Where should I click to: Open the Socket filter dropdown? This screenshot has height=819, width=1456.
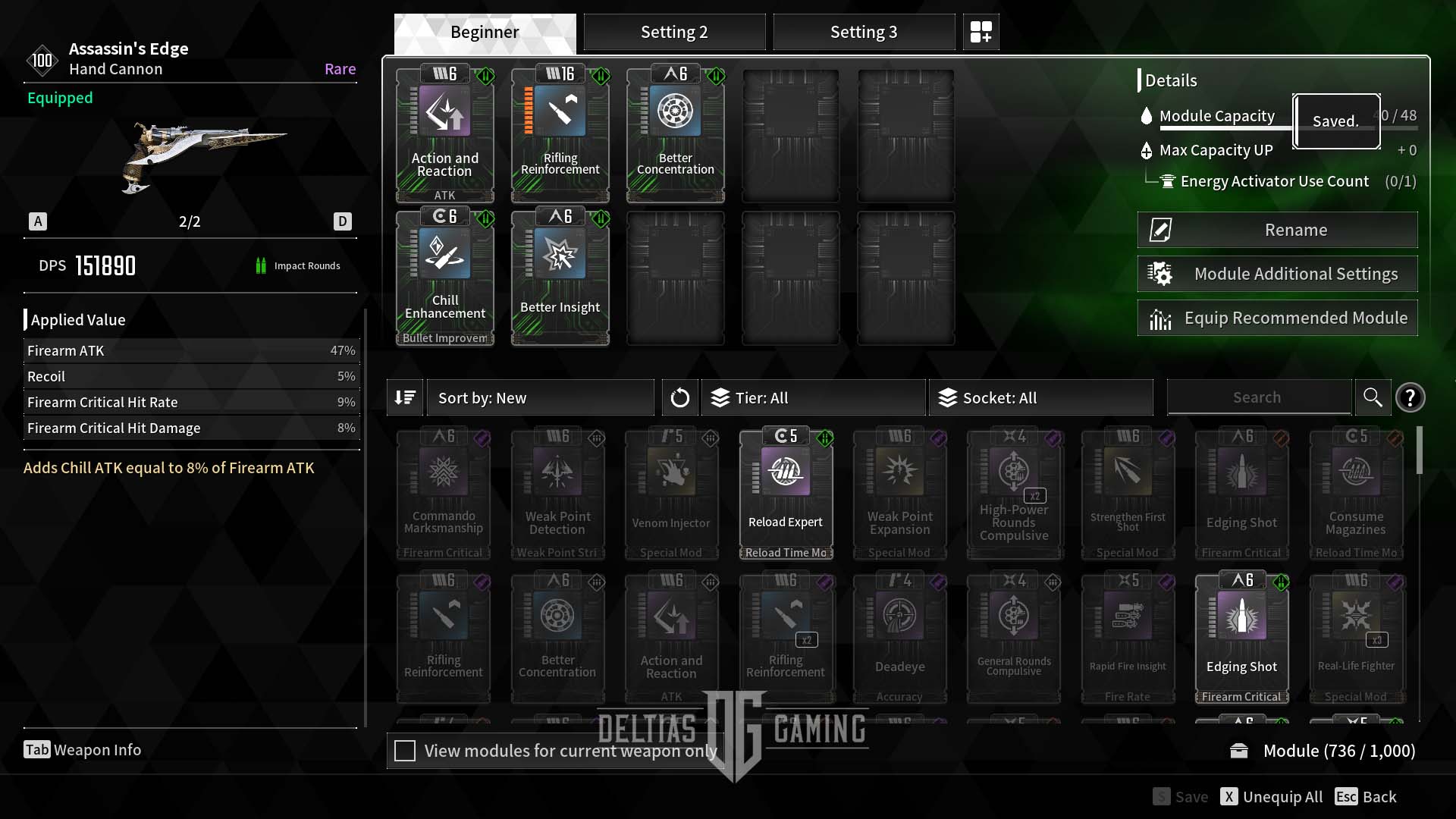(x=1041, y=397)
